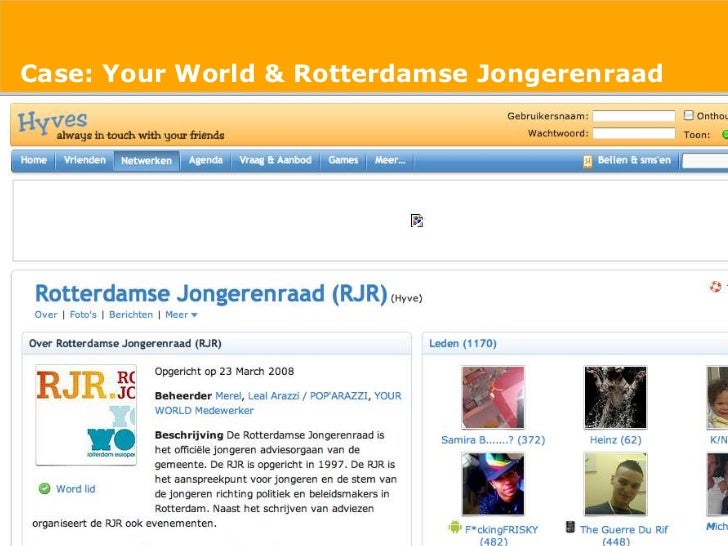
Task: Click the 'Opgericht op 23 March 2008' text
Action: point(224,371)
